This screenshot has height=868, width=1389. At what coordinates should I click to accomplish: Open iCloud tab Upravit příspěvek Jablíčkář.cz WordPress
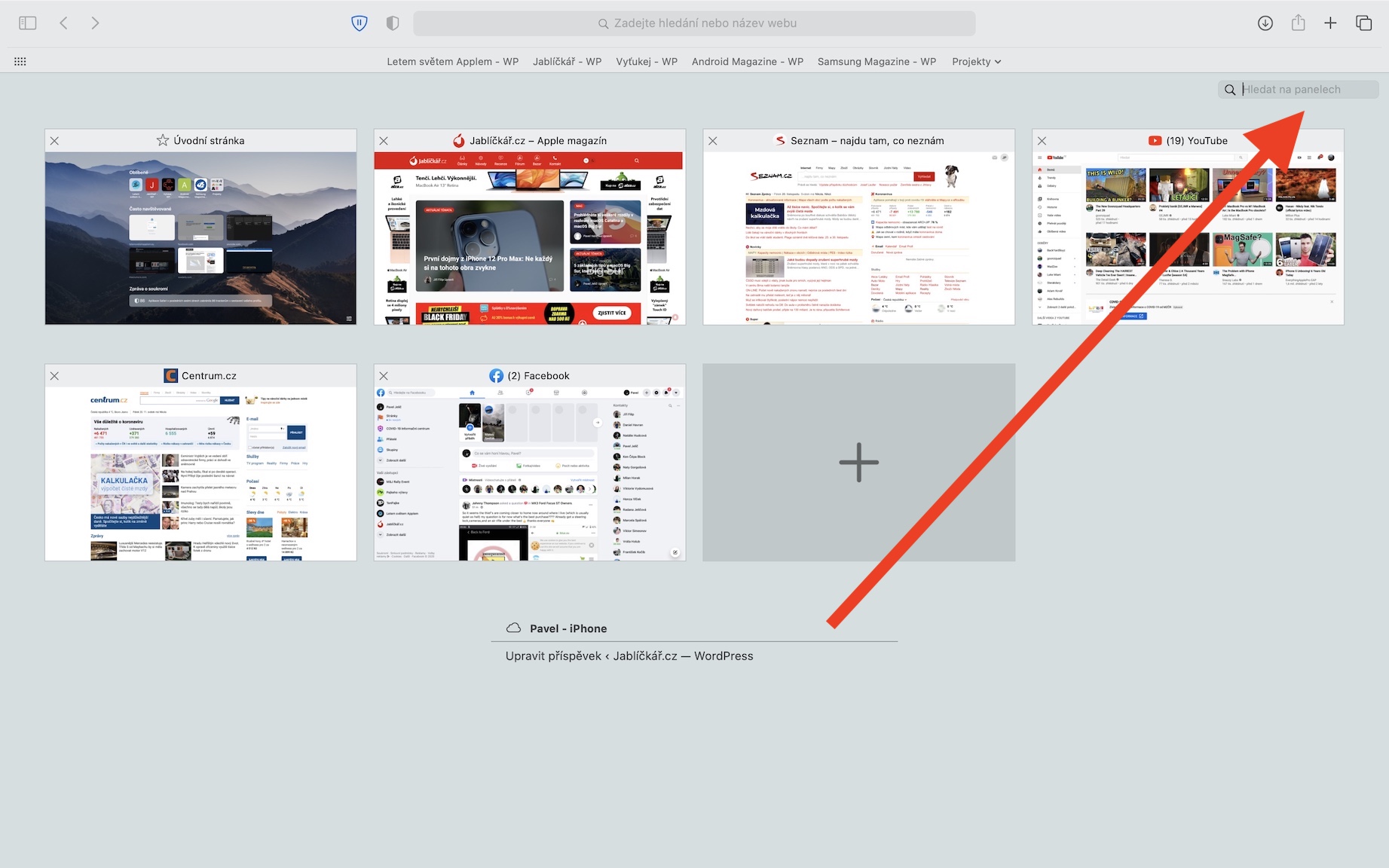tap(629, 656)
